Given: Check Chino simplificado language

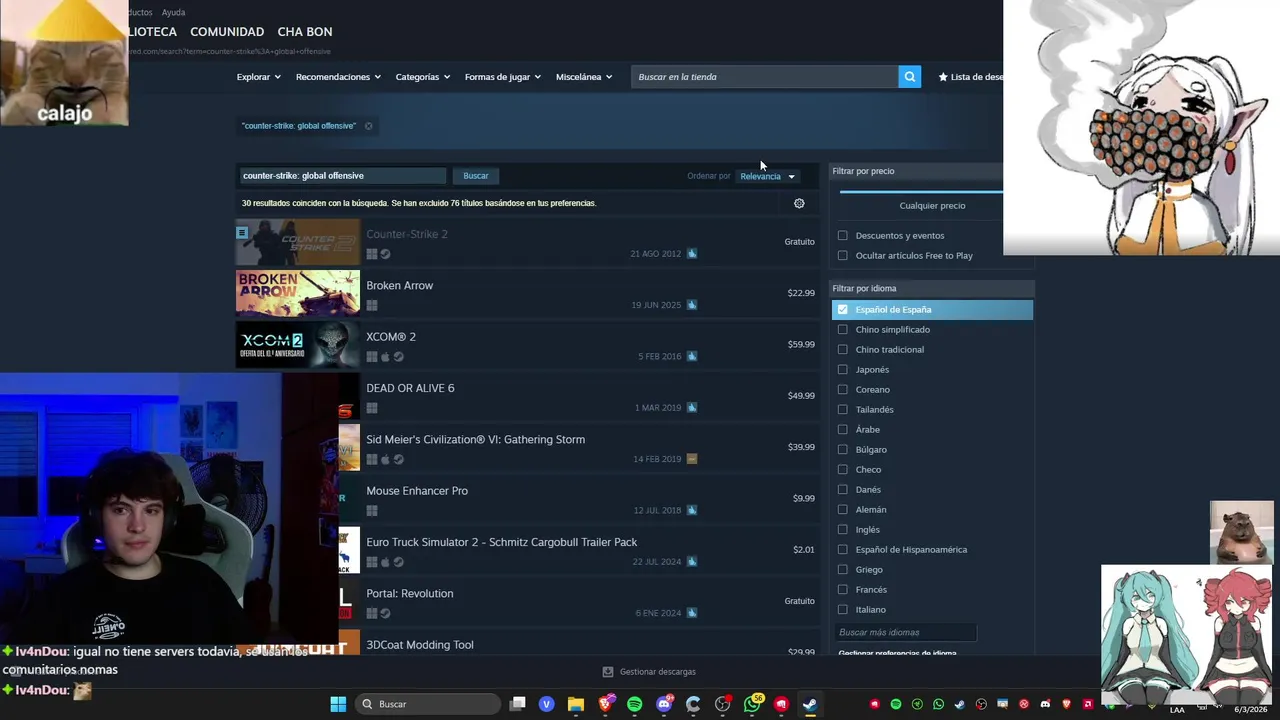Looking at the screenshot, I should tap(842, 330).
